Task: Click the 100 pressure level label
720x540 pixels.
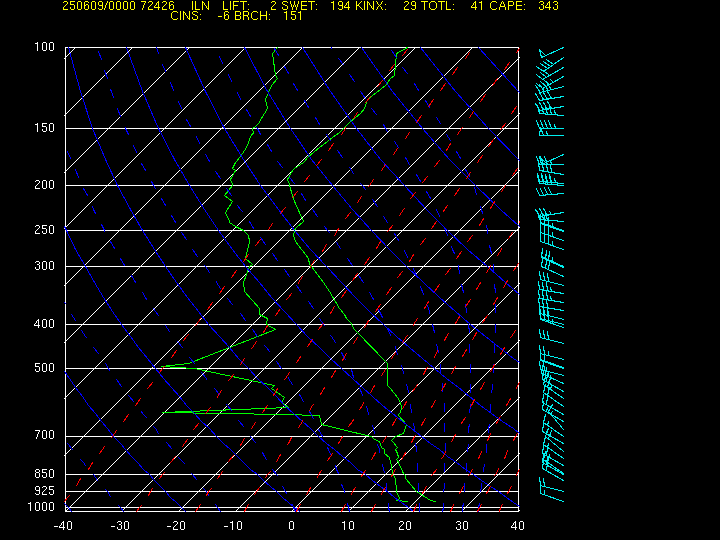Action: click(45, 47)
